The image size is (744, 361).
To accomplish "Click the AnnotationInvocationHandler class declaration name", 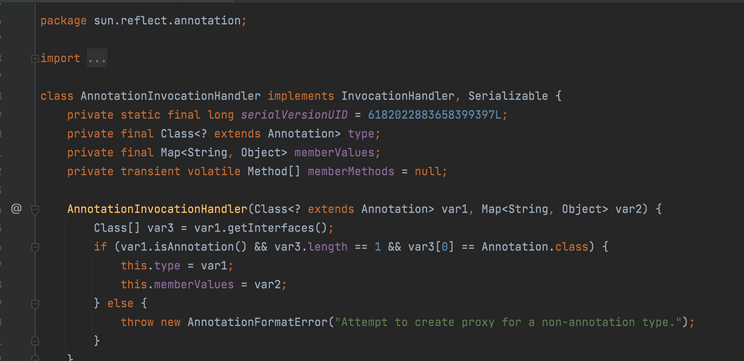I will tap(170, 96).
